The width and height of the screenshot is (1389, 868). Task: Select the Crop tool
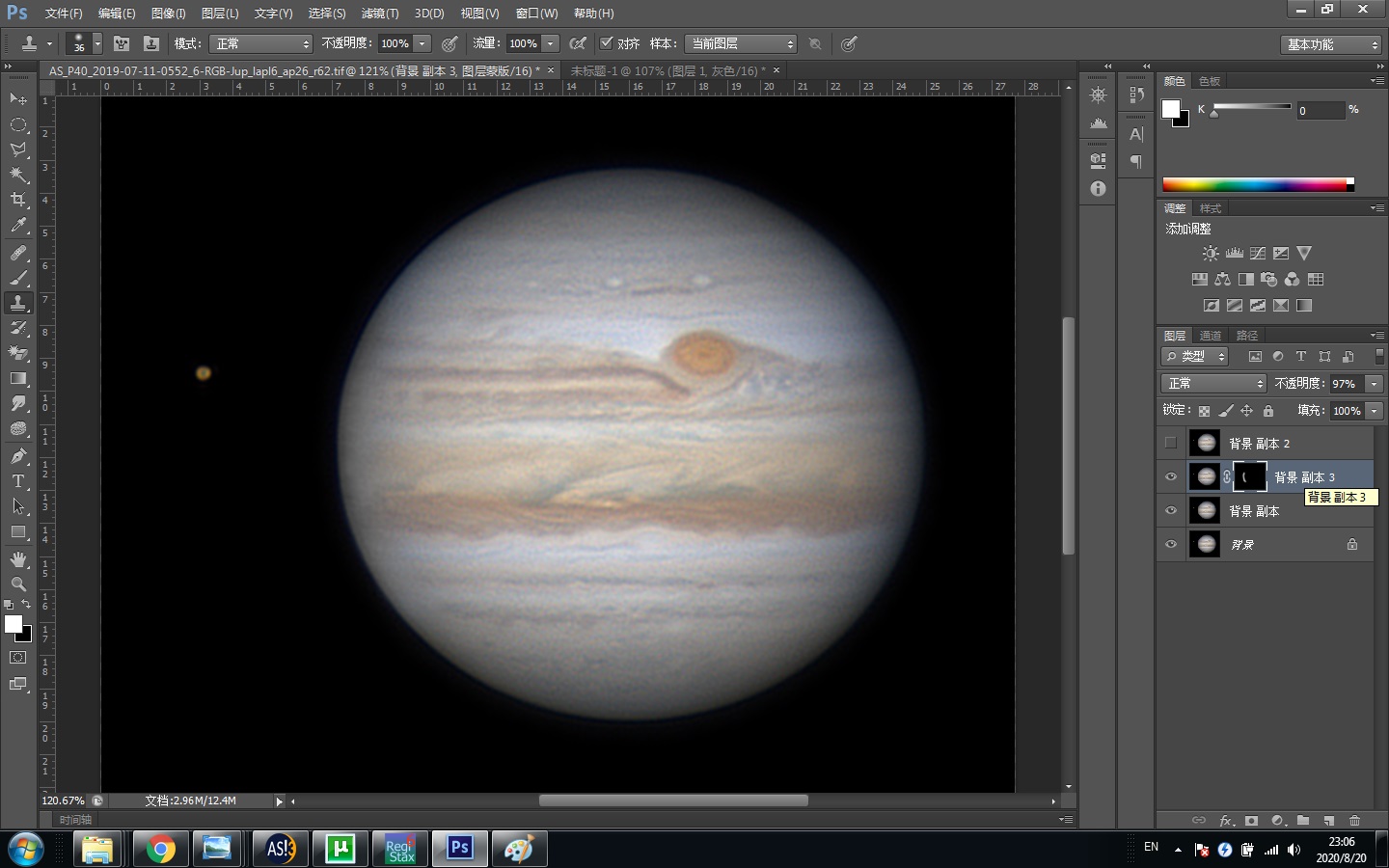tap(17, 200)
